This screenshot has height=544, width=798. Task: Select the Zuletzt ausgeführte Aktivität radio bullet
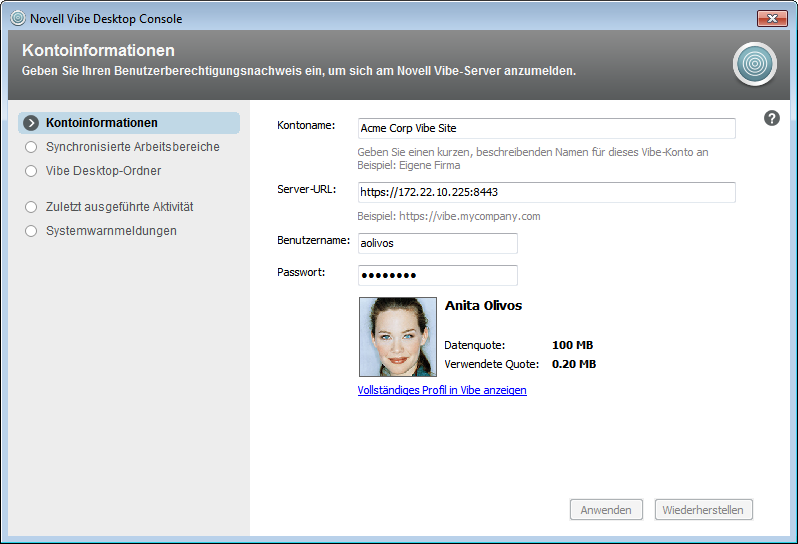click(31, 207)
